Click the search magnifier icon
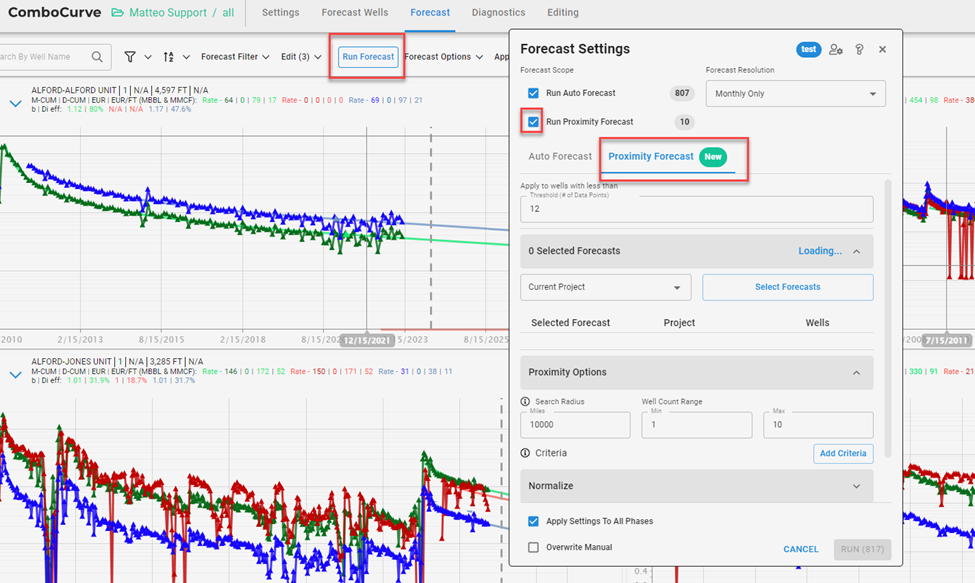 pos(97,57)
